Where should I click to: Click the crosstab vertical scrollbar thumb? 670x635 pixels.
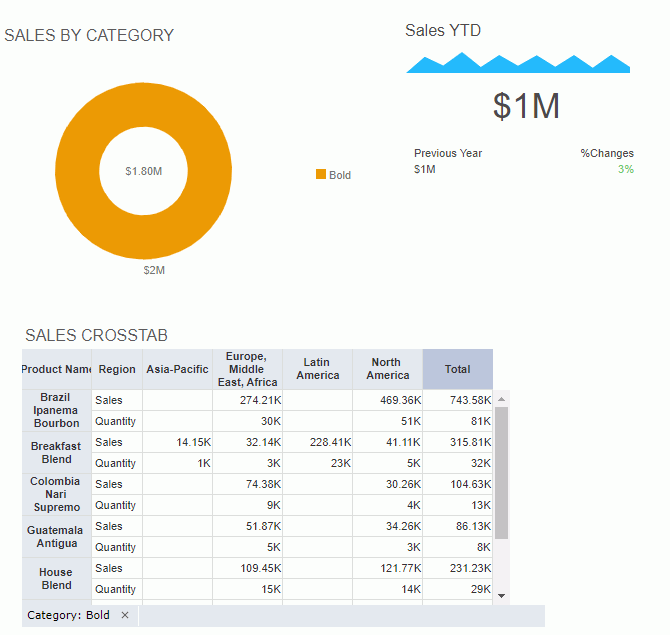502,471
